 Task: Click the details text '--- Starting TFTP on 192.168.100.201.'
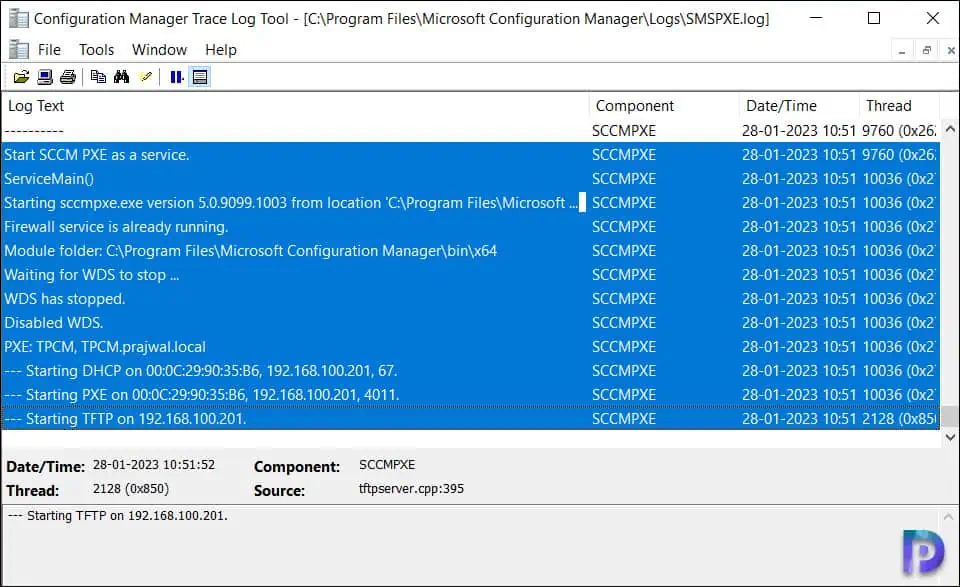(118, 516)
